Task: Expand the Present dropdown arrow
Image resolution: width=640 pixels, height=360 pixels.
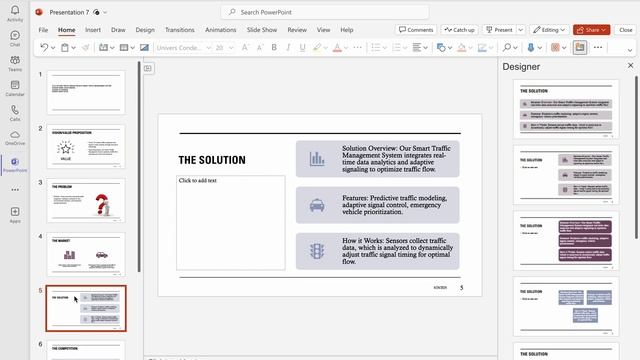Action: 520,30
